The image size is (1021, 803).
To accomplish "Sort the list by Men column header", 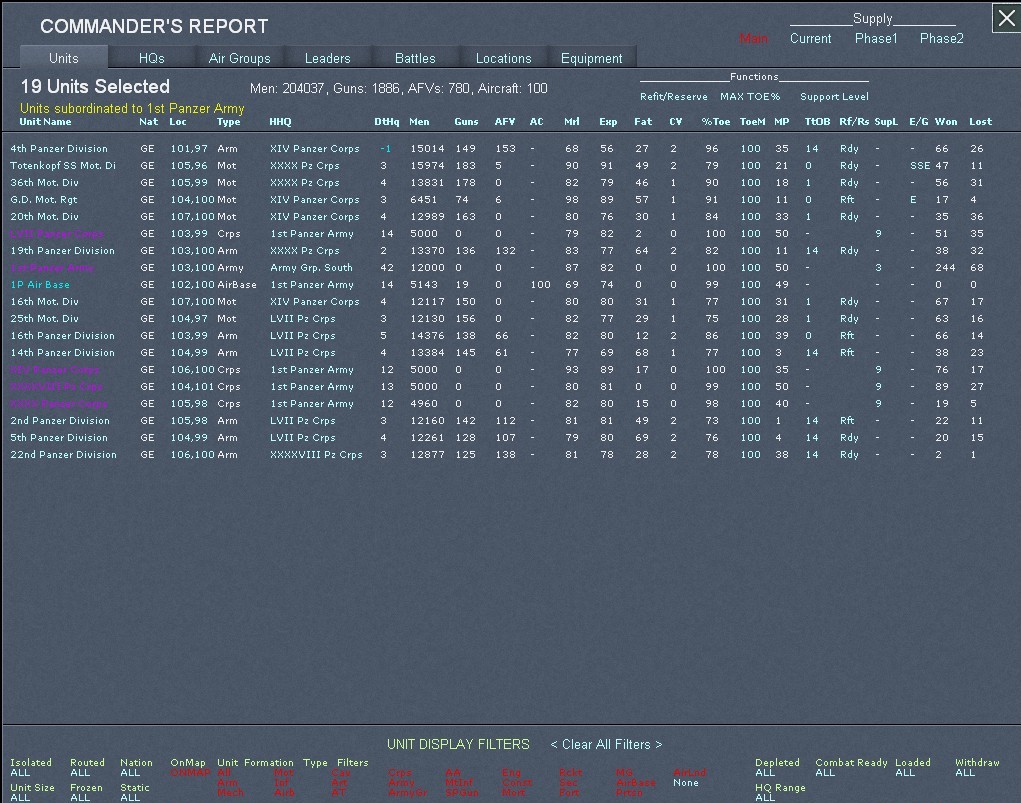I will click(x=419, y=122).
